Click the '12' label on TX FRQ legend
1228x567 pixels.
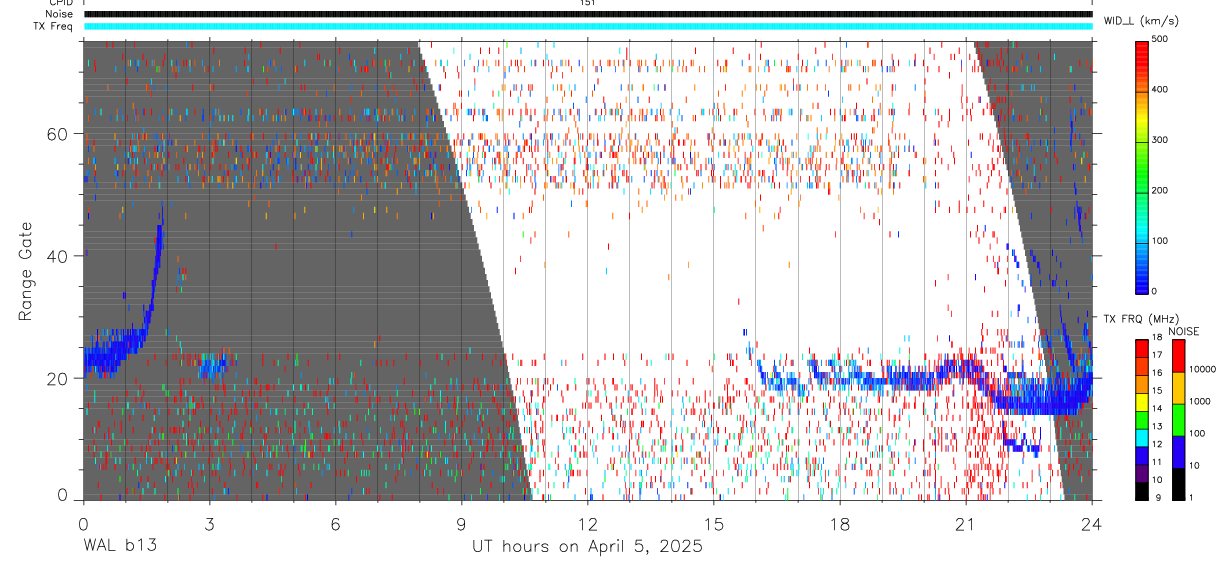[x=1158, y=444]
